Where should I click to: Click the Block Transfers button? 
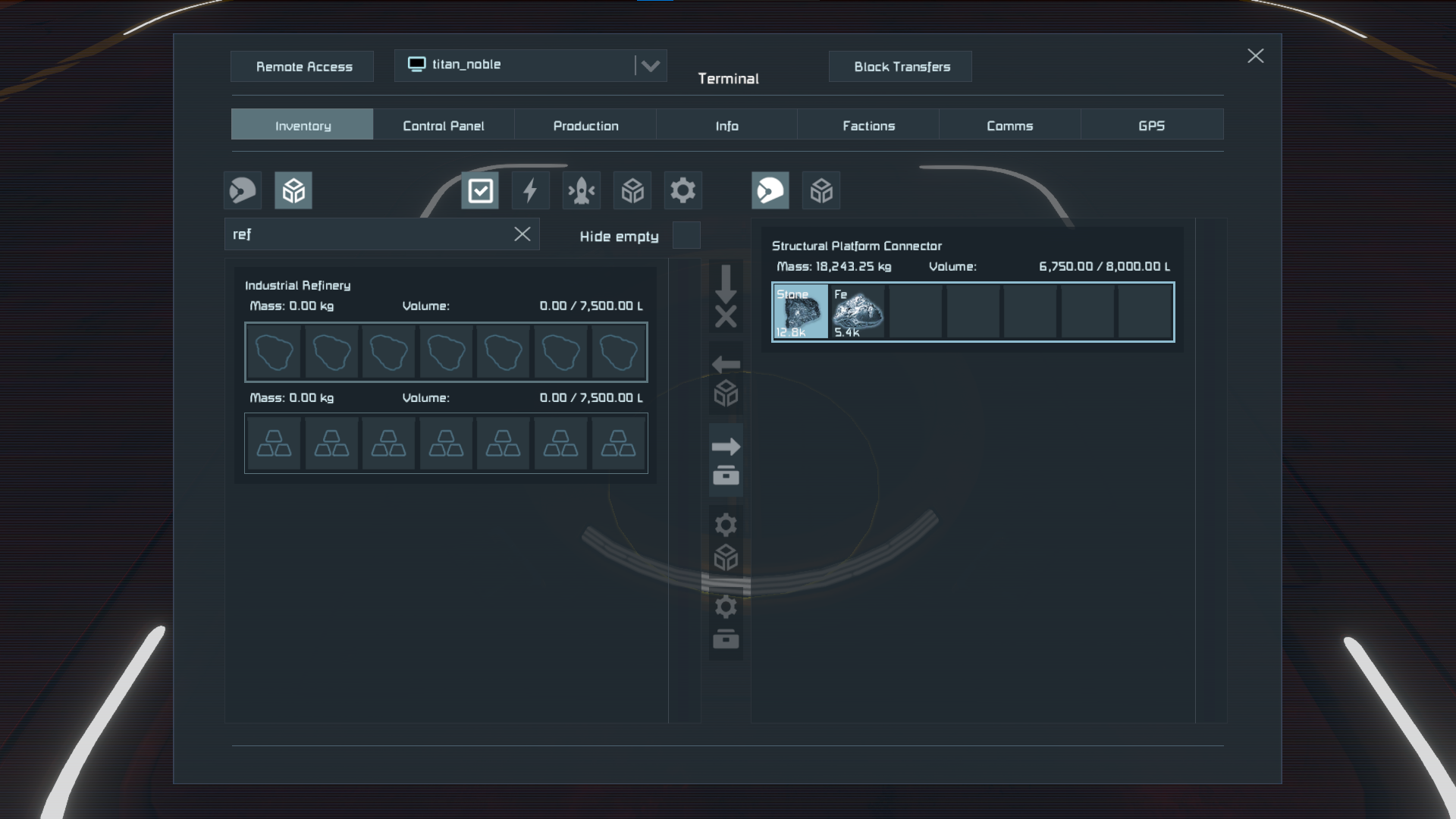(x=900, y=67)
